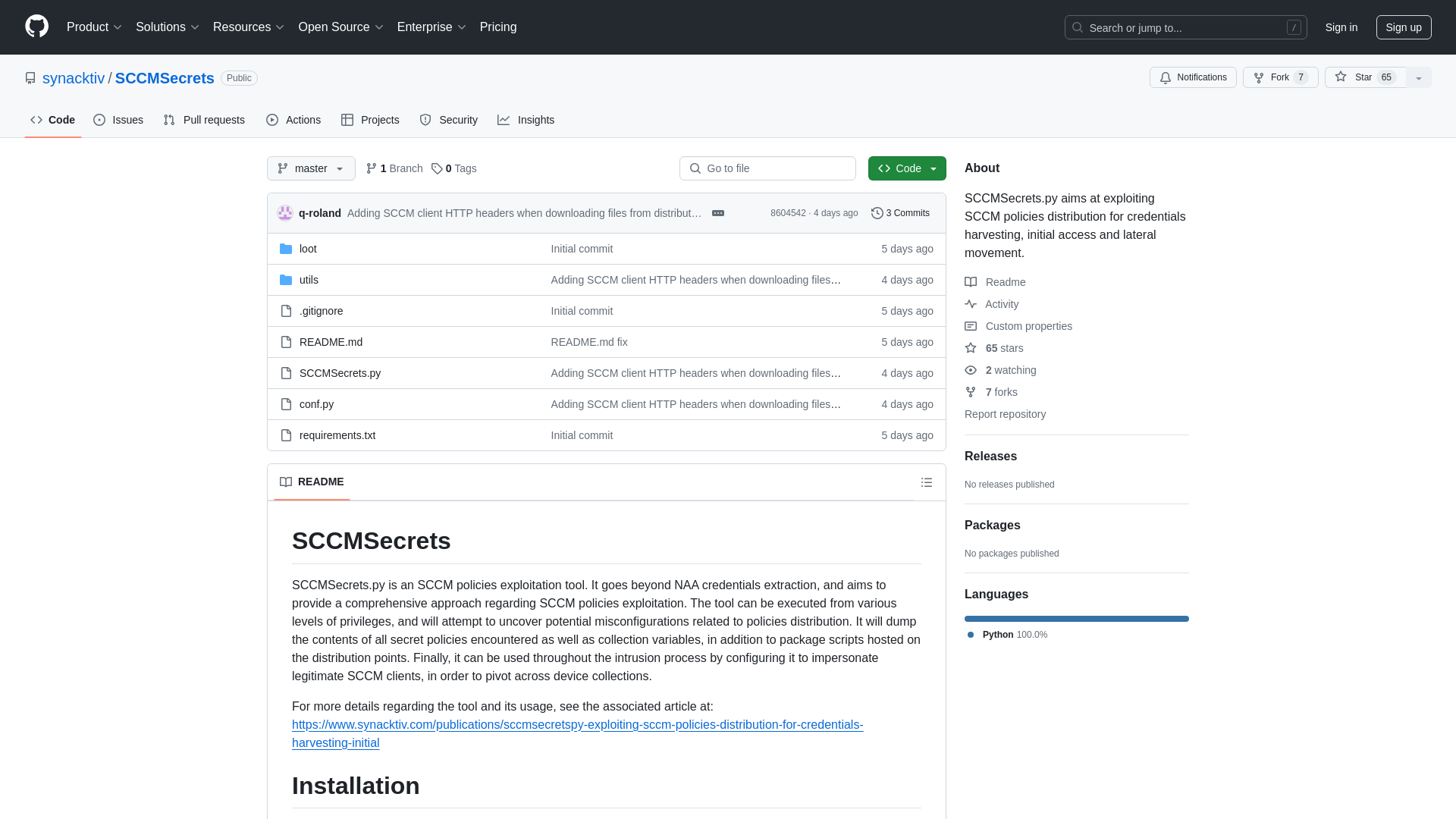This screenshot has height=819, width=1456.
Task: Click the Readme activity icon
Action: point(971,281)
